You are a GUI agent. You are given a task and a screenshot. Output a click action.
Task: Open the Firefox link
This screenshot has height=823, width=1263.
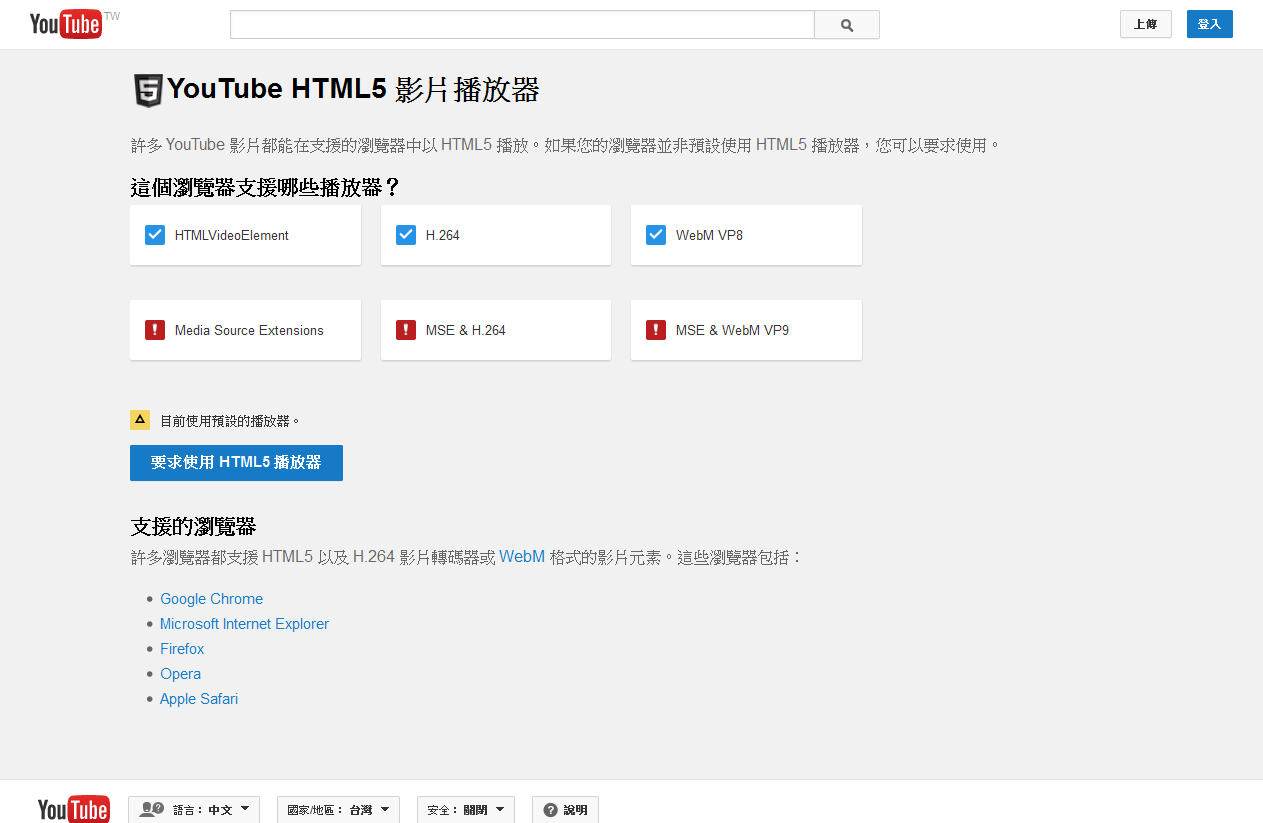182,649
